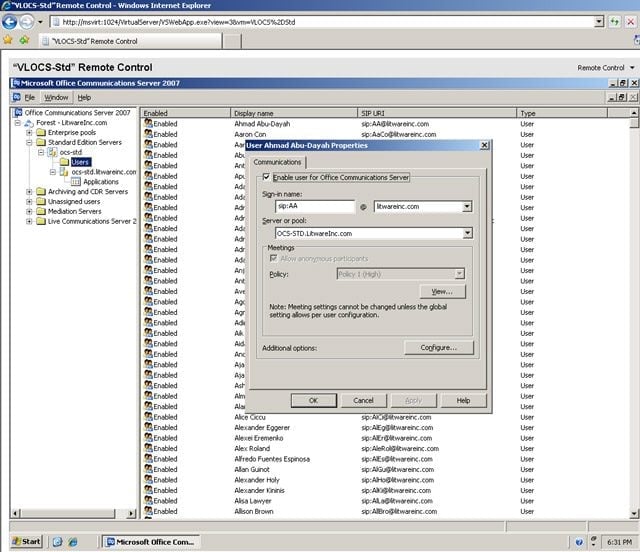Select Alexander Eggerer in user list
640x552 pixels.
tap(262, 427)
